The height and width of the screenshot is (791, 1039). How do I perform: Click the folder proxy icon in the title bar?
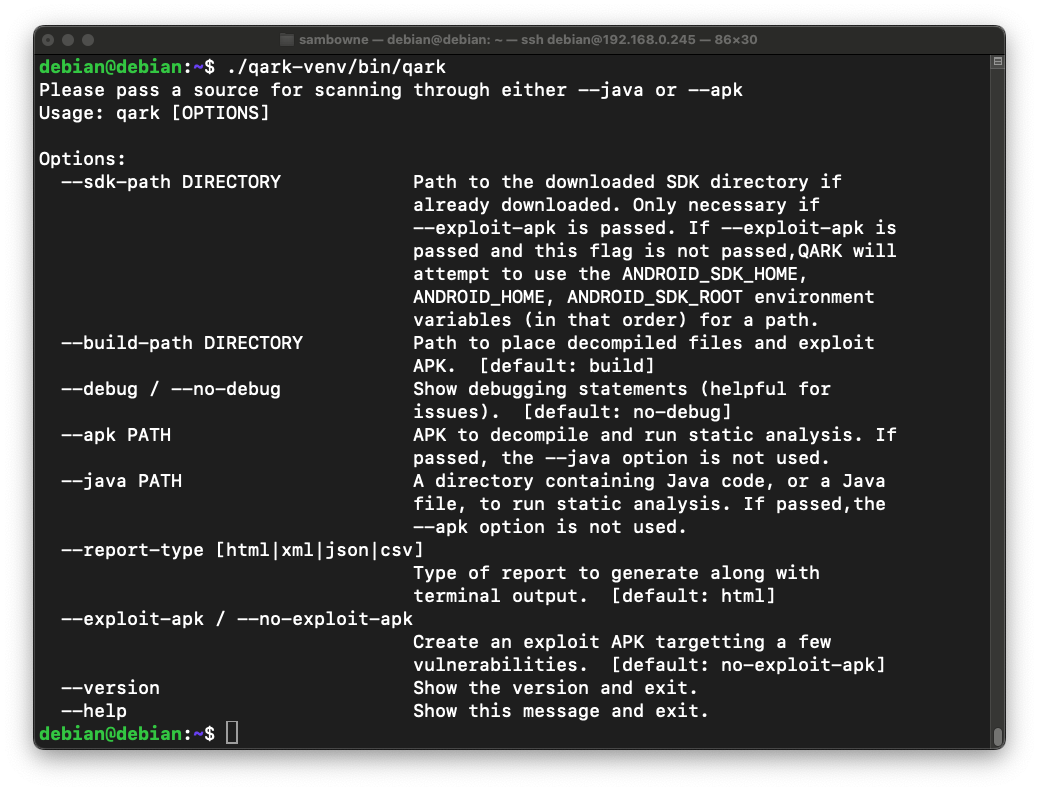(x=288, y=40)
